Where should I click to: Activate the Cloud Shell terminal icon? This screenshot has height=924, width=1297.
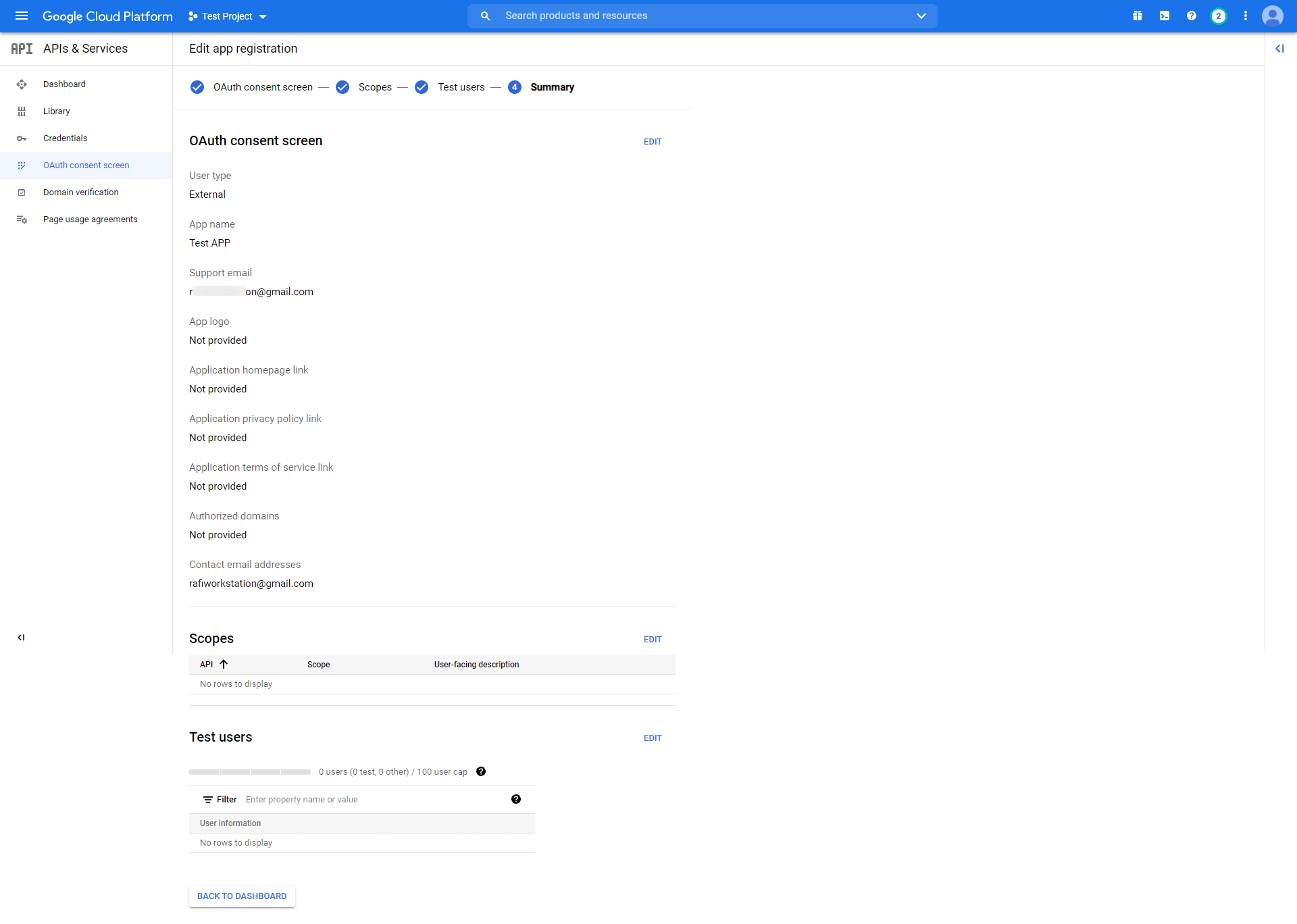click(1164, 16)
